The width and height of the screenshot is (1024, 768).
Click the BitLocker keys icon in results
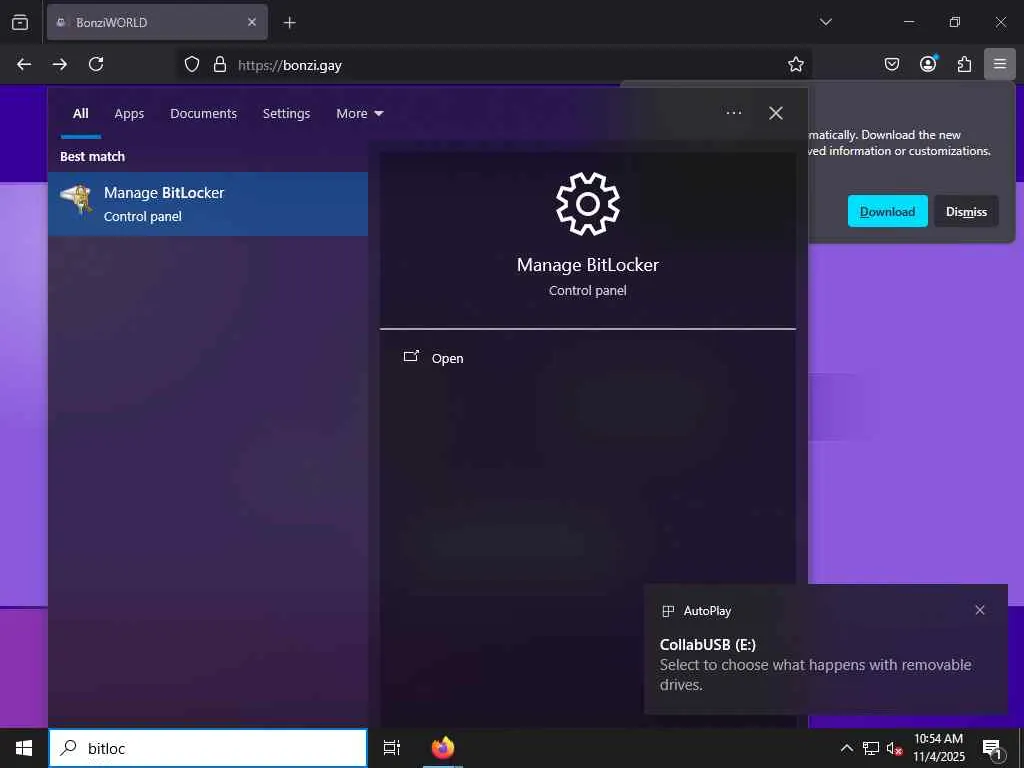pyautogui.click(x=76, y=199)
